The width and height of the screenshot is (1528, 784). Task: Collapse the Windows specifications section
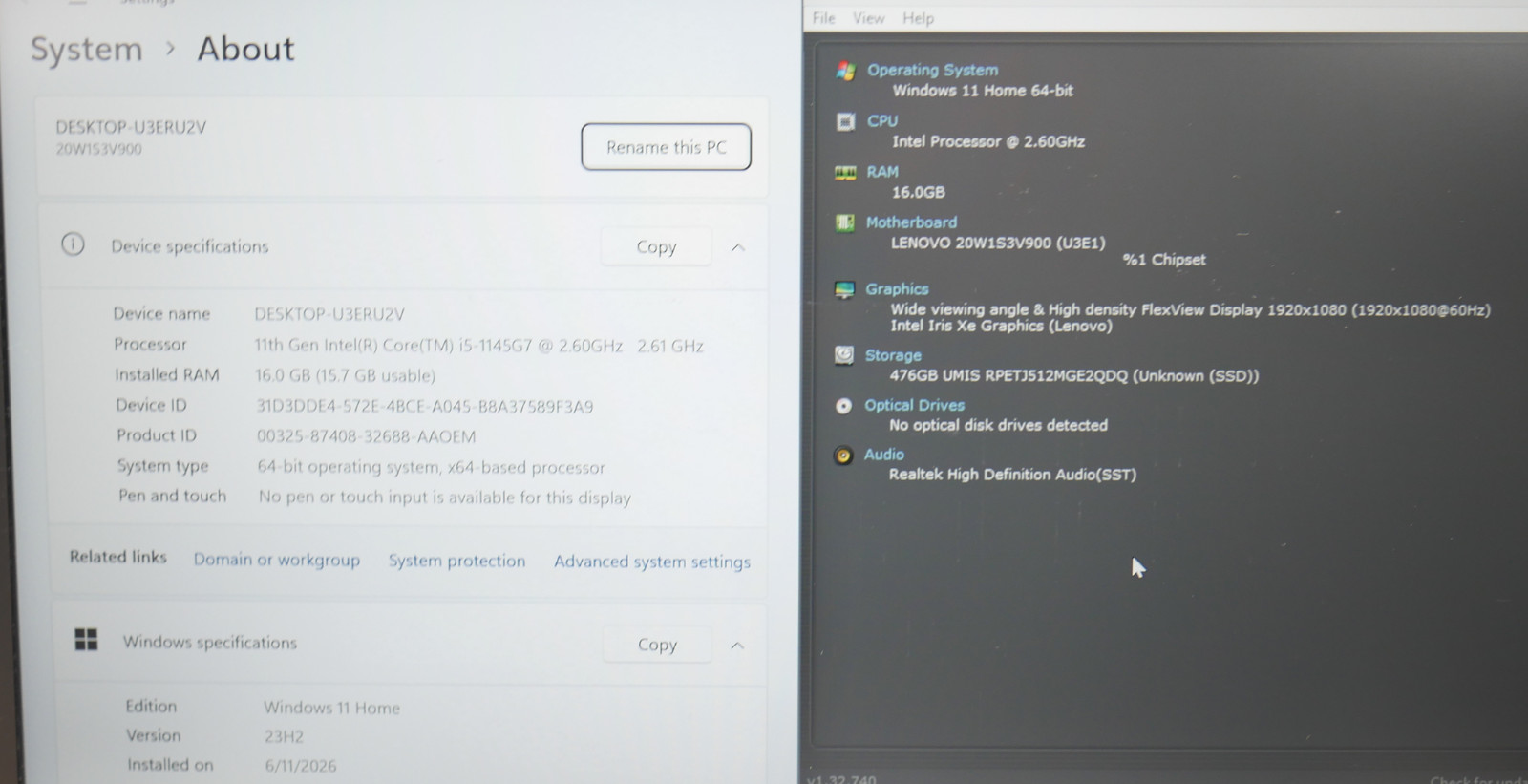coord(737,646)
